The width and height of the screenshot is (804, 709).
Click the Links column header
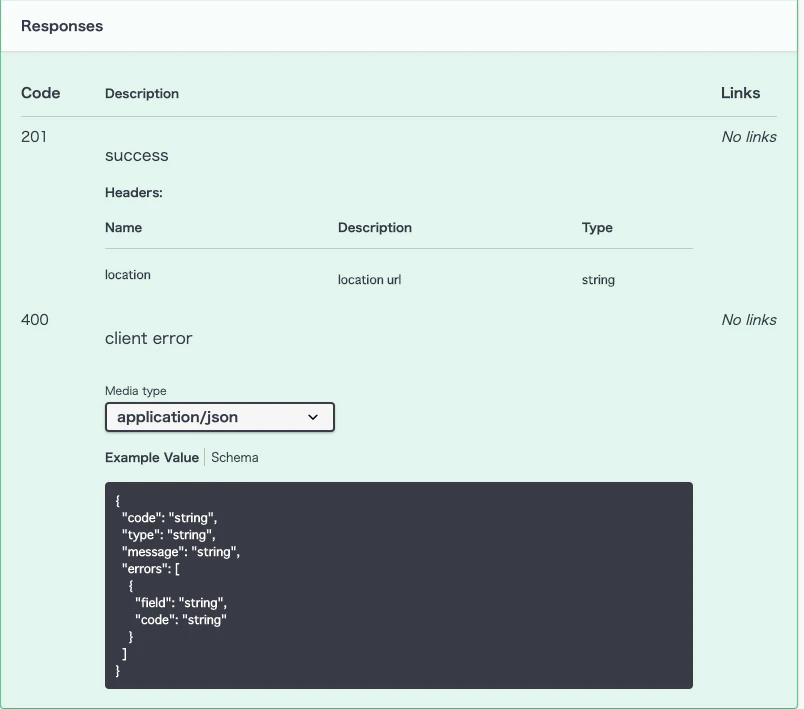click(740, 93)
